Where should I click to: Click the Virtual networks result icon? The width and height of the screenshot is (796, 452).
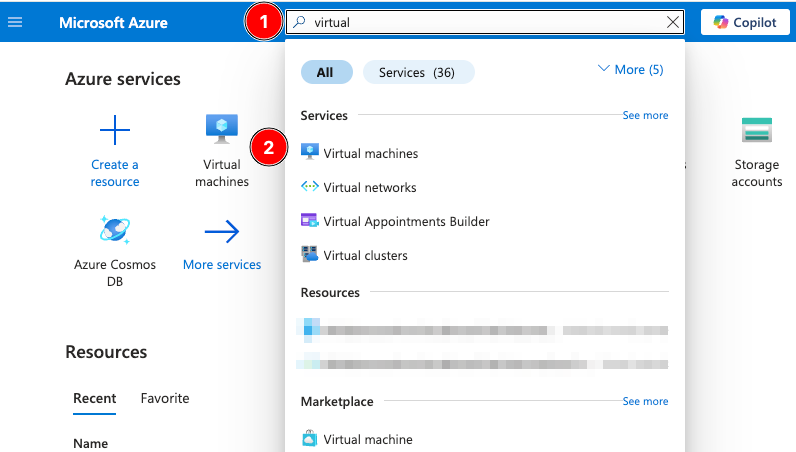coord(310,186)
